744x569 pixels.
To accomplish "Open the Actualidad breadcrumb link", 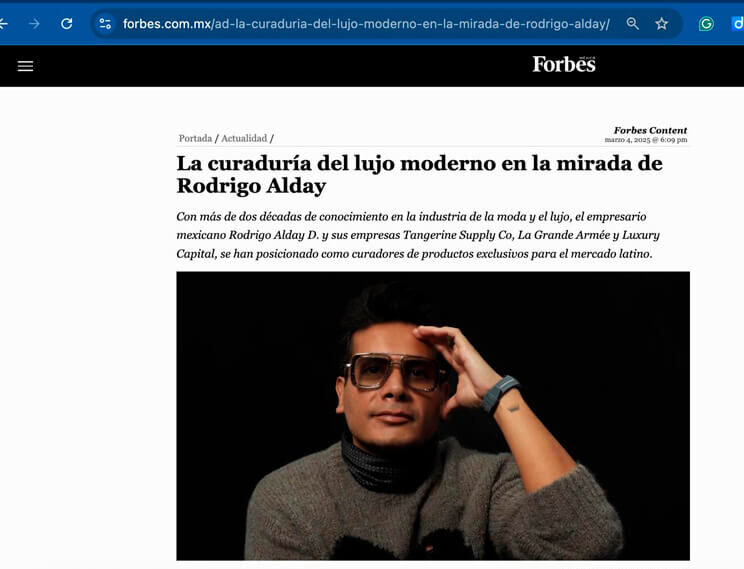I will tap(244, 139).
